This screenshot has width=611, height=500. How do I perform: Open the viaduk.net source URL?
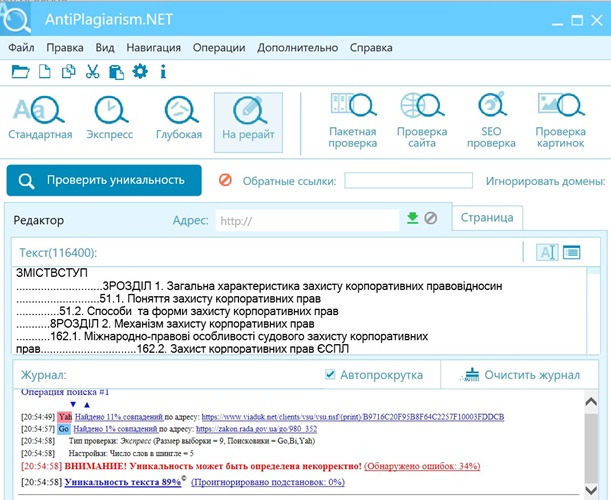coord(353,417)
